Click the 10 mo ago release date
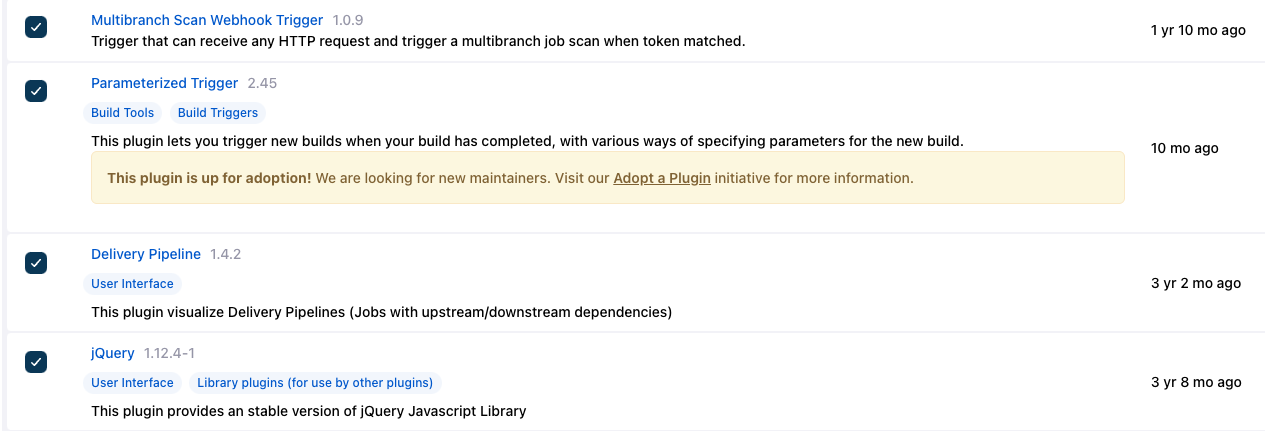 1185,148
